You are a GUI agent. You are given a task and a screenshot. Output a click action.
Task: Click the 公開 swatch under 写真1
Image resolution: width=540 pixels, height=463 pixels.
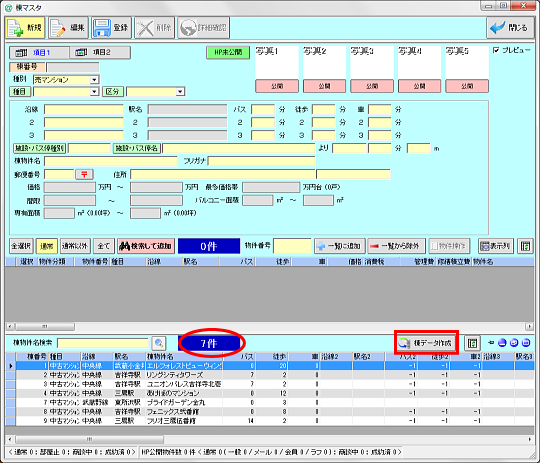pyautogui.click(x=277, y=86)
